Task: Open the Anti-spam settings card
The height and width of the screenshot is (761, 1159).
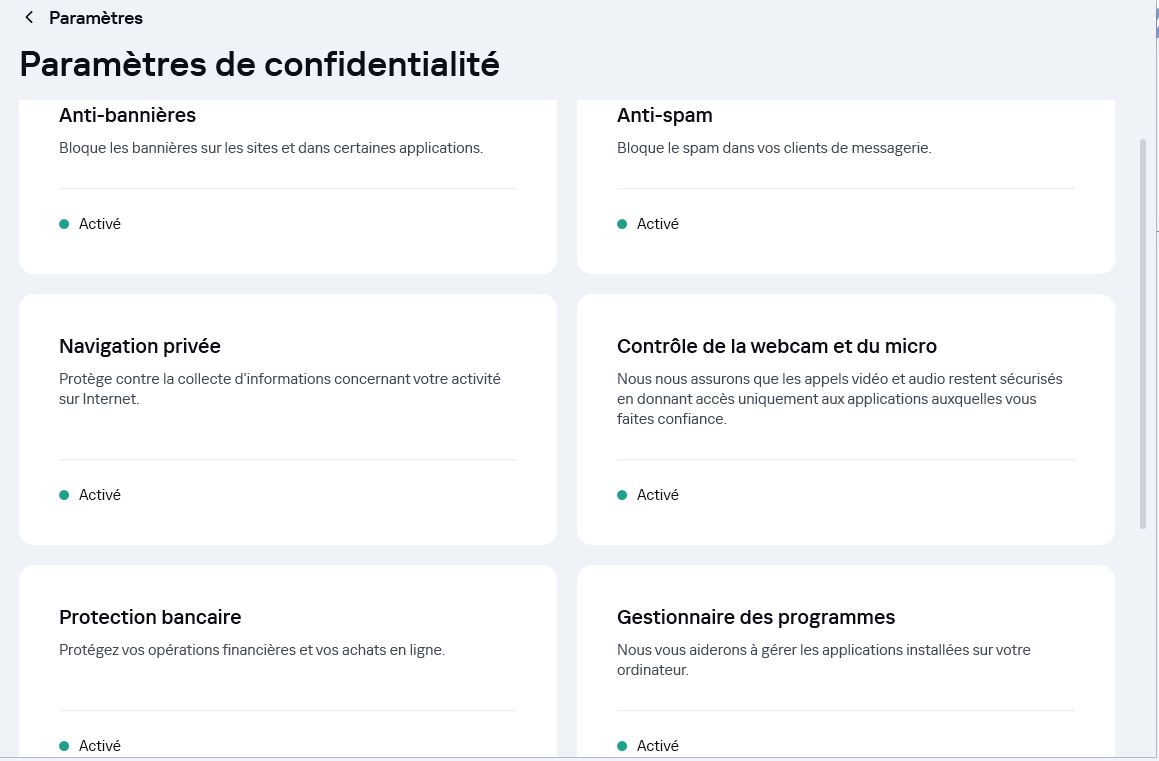Action: coord(846,187)
